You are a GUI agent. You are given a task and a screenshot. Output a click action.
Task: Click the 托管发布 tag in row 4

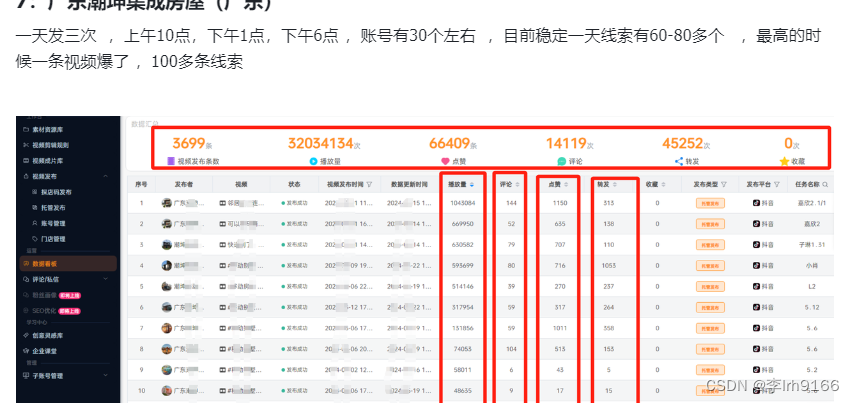tap(710, 266)
